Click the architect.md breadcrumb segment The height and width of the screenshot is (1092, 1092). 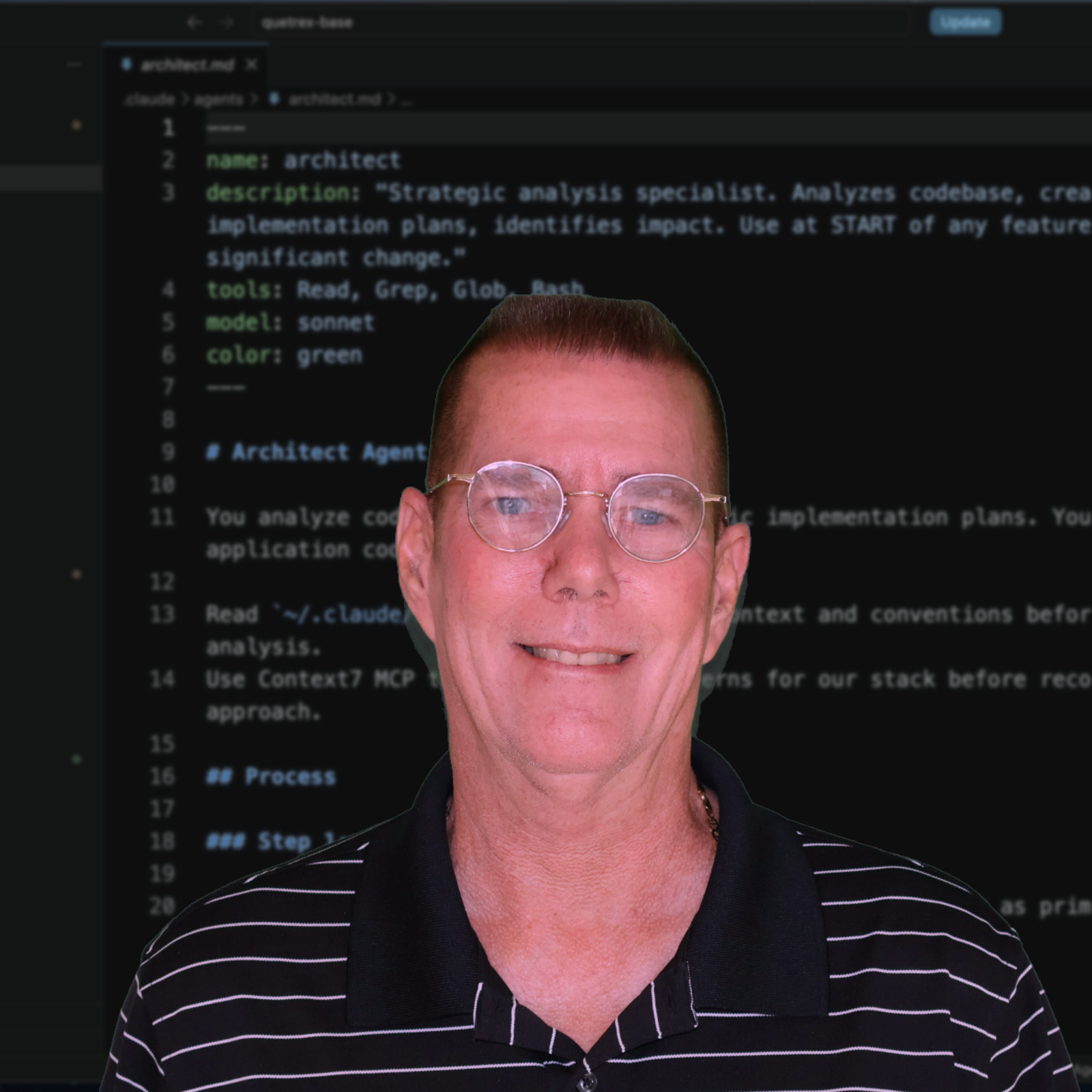click(334, 100)
